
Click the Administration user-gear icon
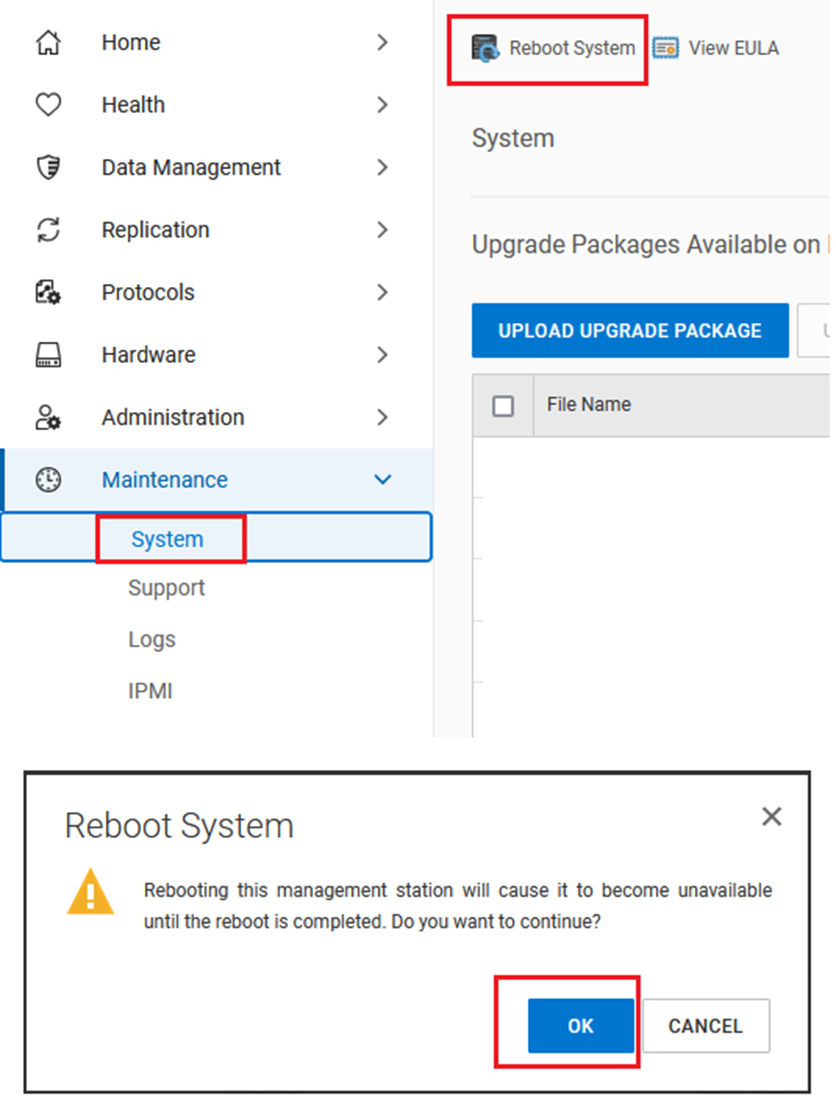click(x=48, y=418)
